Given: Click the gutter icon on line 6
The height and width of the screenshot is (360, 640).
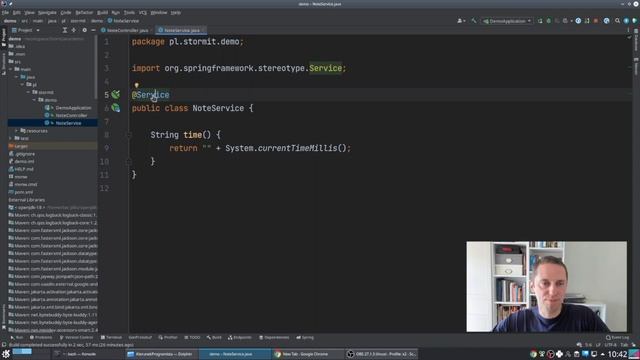Looking at the screenshot, I should (x=116, y=108).
